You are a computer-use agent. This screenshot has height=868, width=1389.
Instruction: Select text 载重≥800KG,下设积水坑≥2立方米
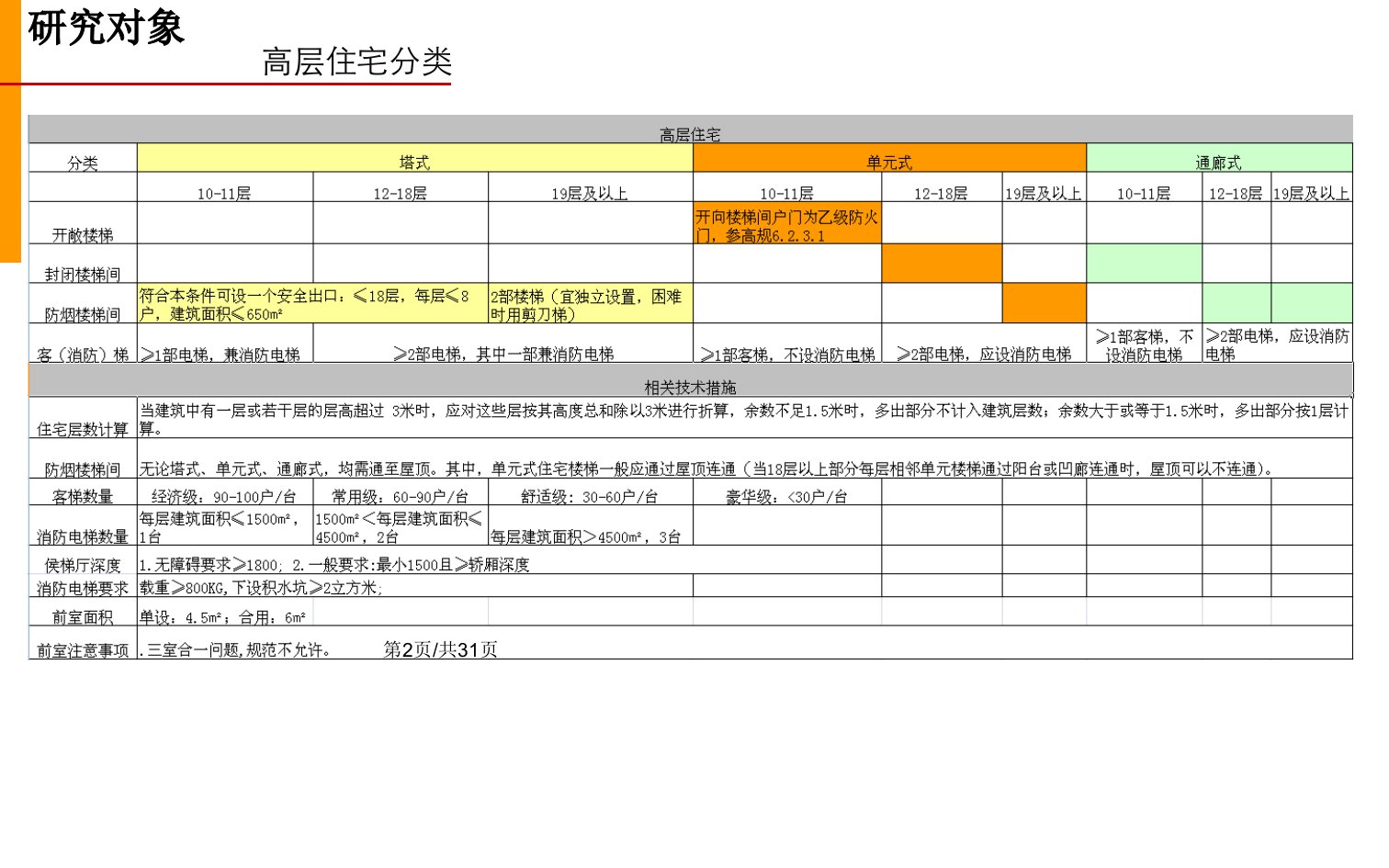(261, 587)
